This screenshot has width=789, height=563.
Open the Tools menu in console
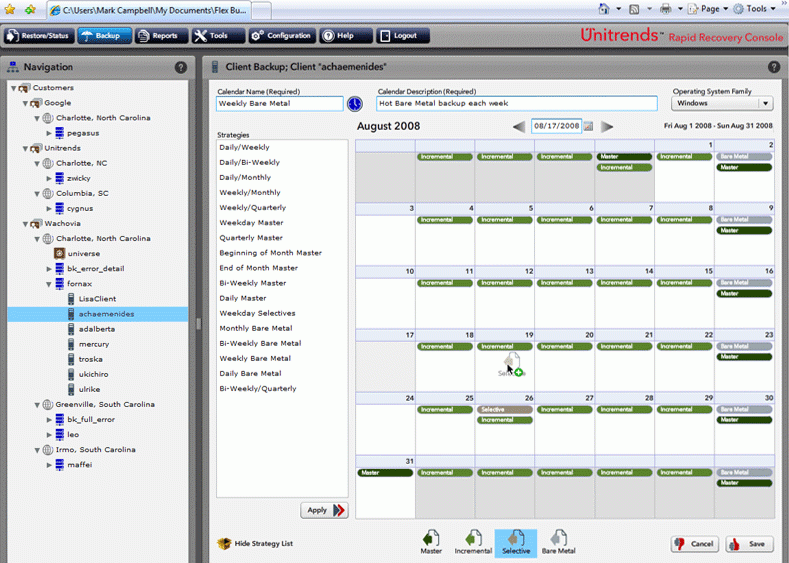click(218, 36)
